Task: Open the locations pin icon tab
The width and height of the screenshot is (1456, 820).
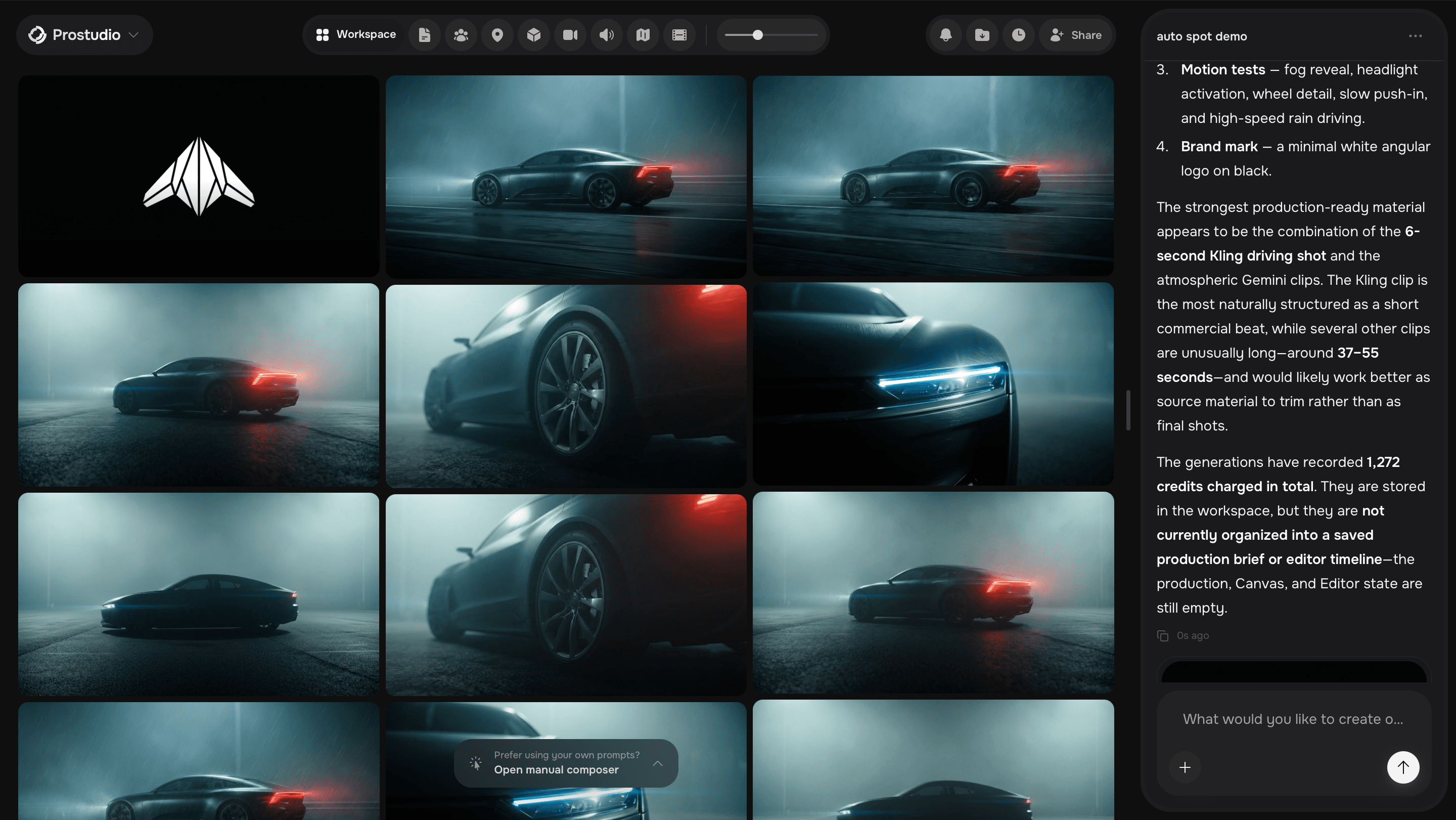Action: tap(497, 35)
